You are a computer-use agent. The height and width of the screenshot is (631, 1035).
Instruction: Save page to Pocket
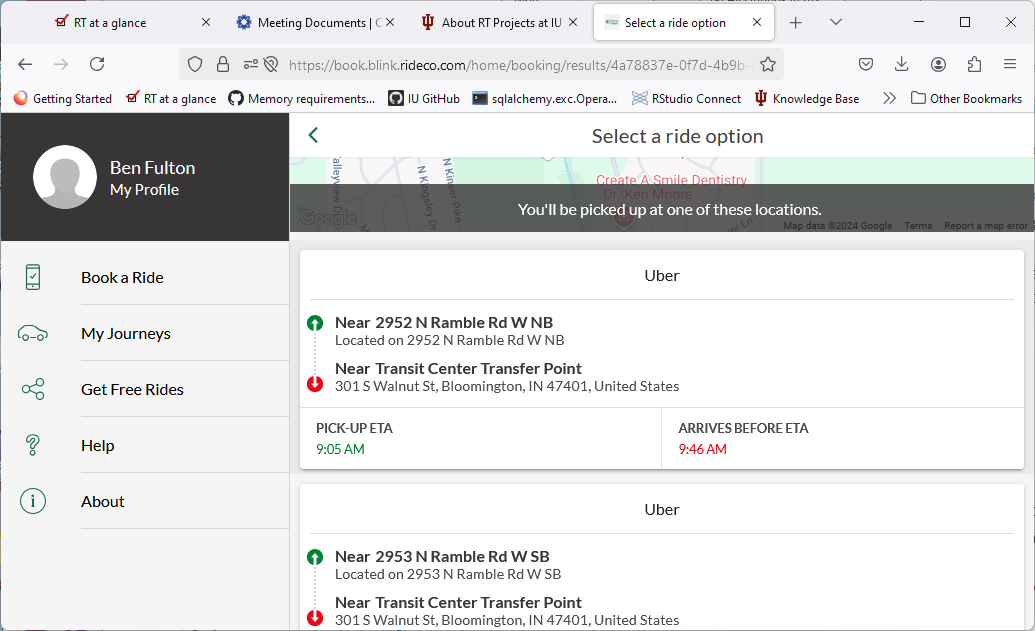click(866, 64)
